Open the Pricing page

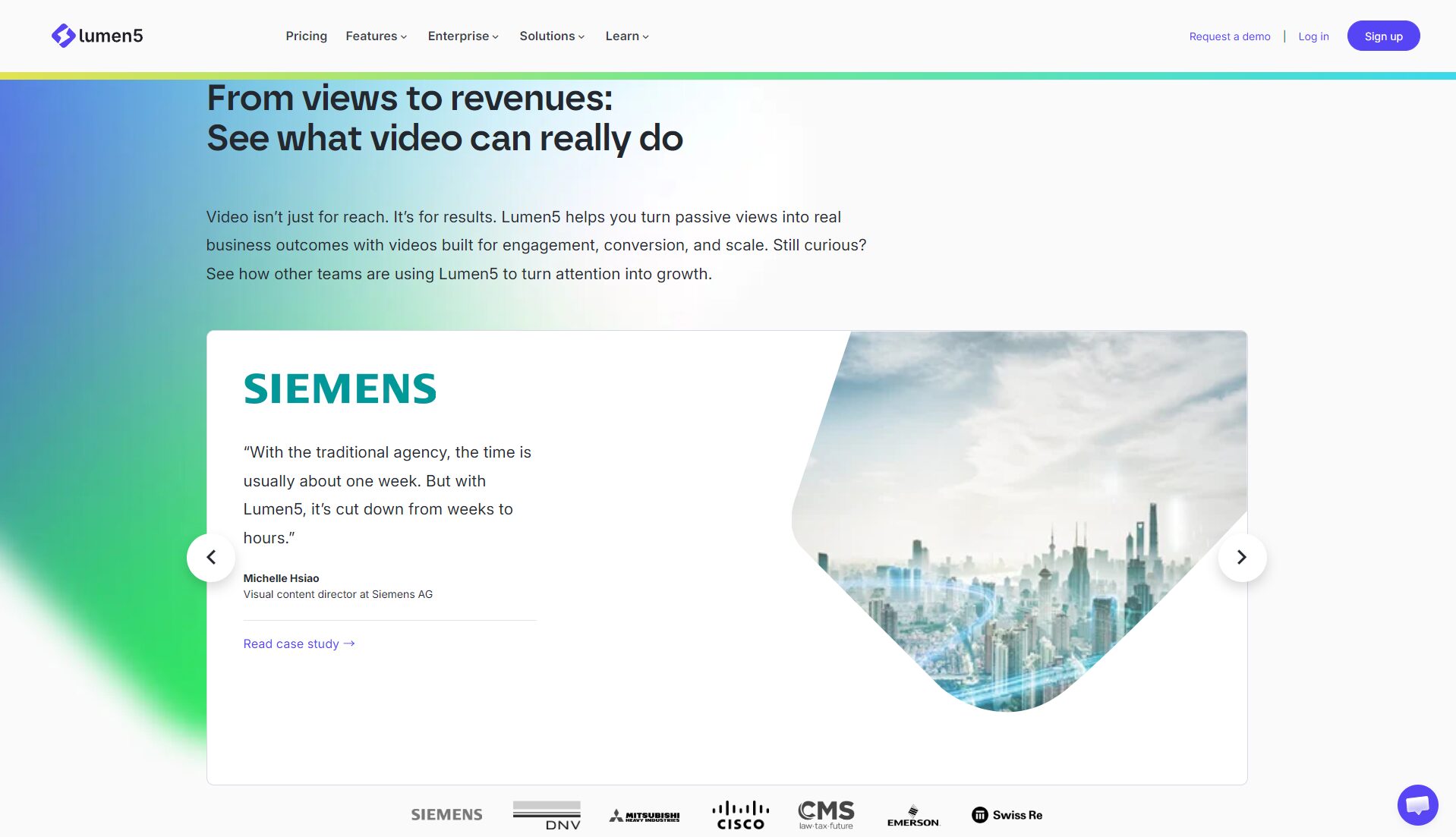pos(306,36)
